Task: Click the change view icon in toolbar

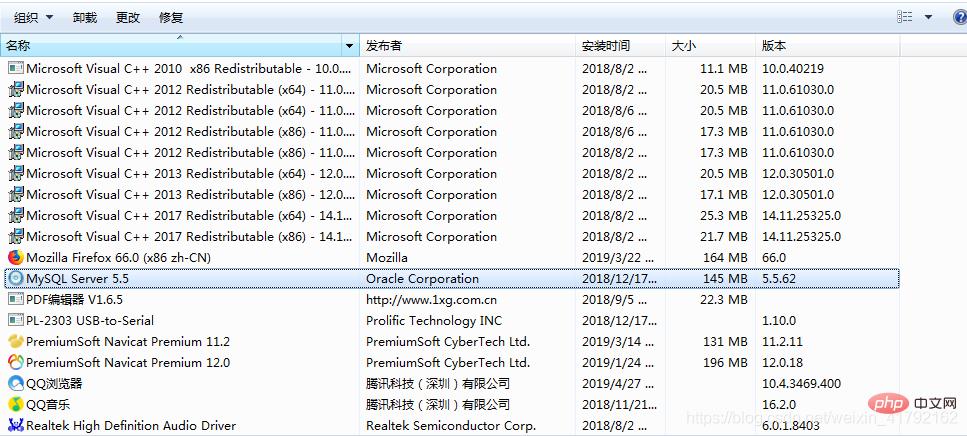Action: pyautogui.click(x=905, y=17)
